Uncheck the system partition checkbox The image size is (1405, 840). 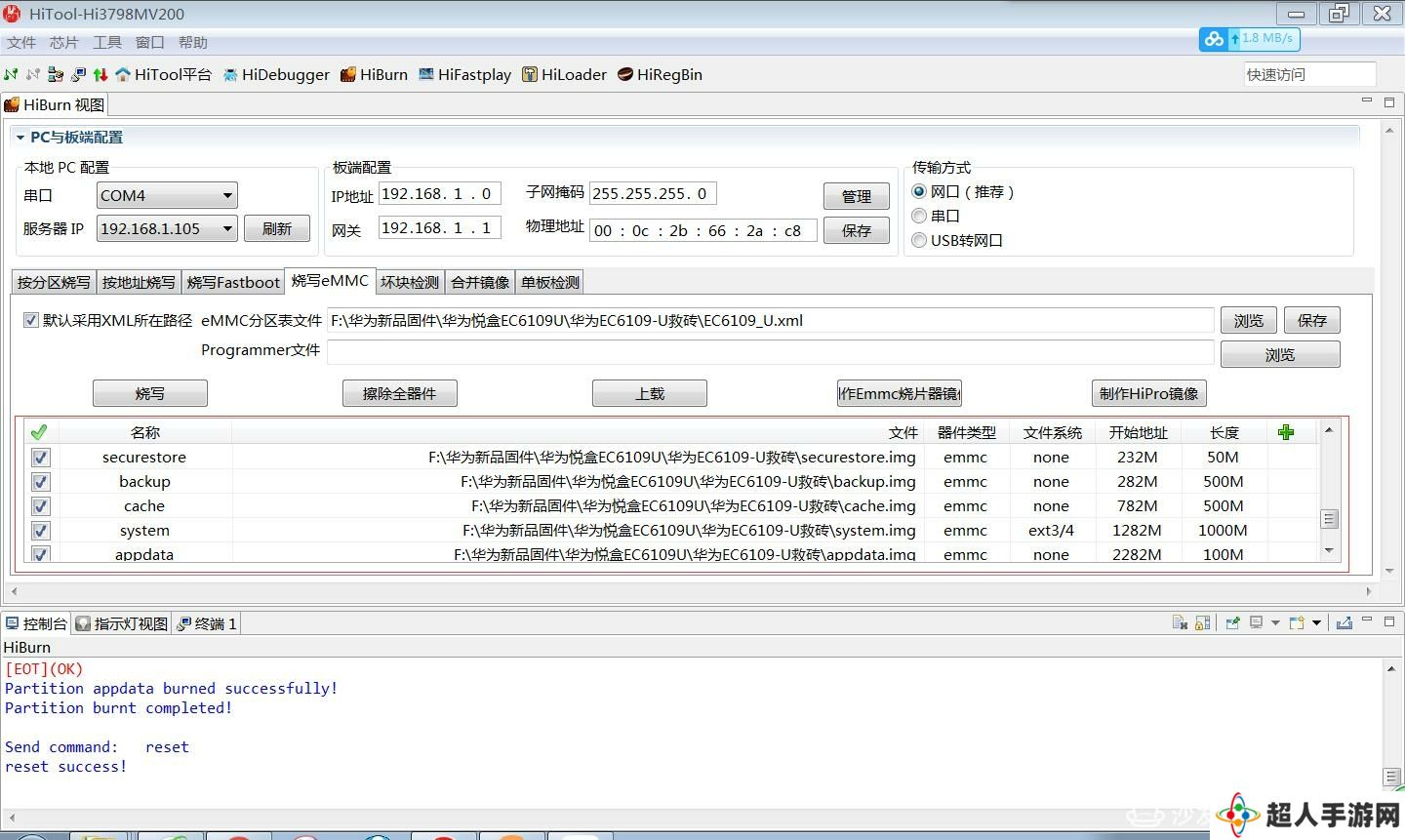[40, 531]
